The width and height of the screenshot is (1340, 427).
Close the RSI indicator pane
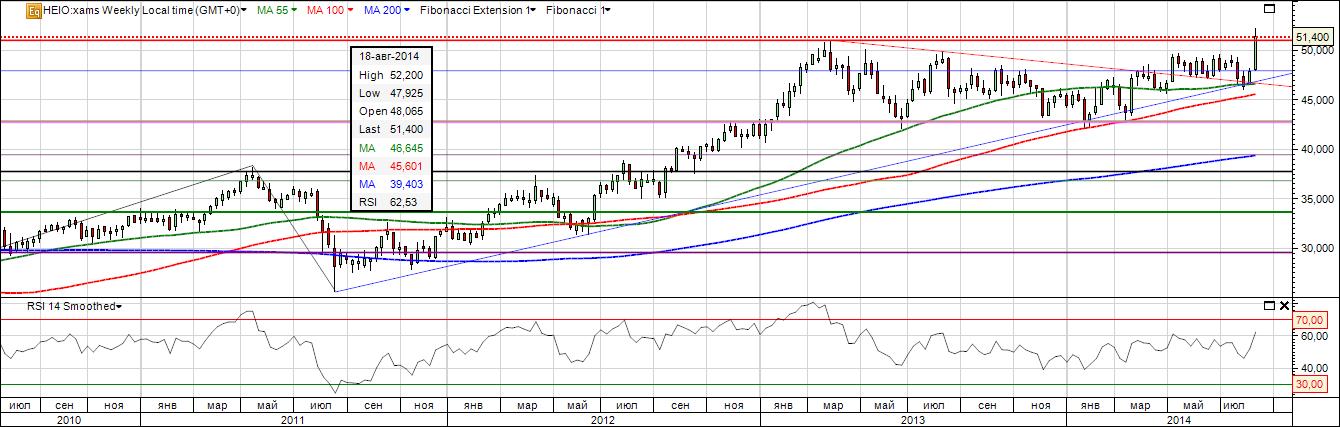click(x=1282, y=304)
